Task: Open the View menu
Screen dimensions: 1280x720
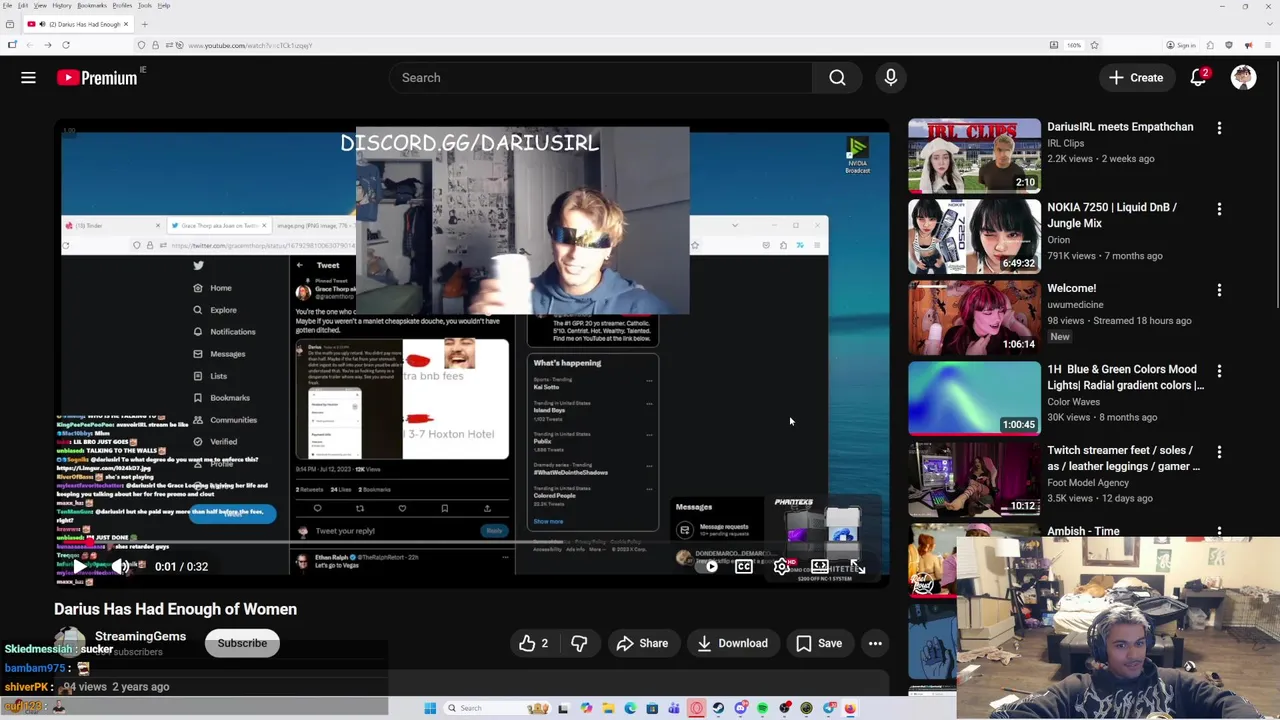Action: [40, 5]
